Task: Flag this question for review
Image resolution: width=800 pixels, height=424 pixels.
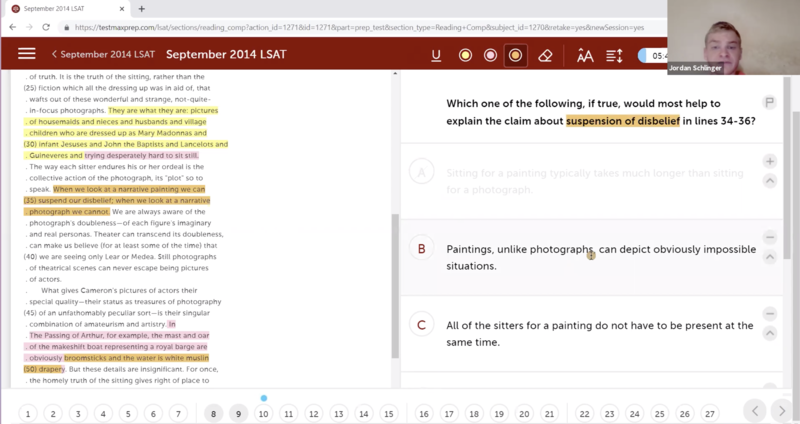Action: click(769, 103)
